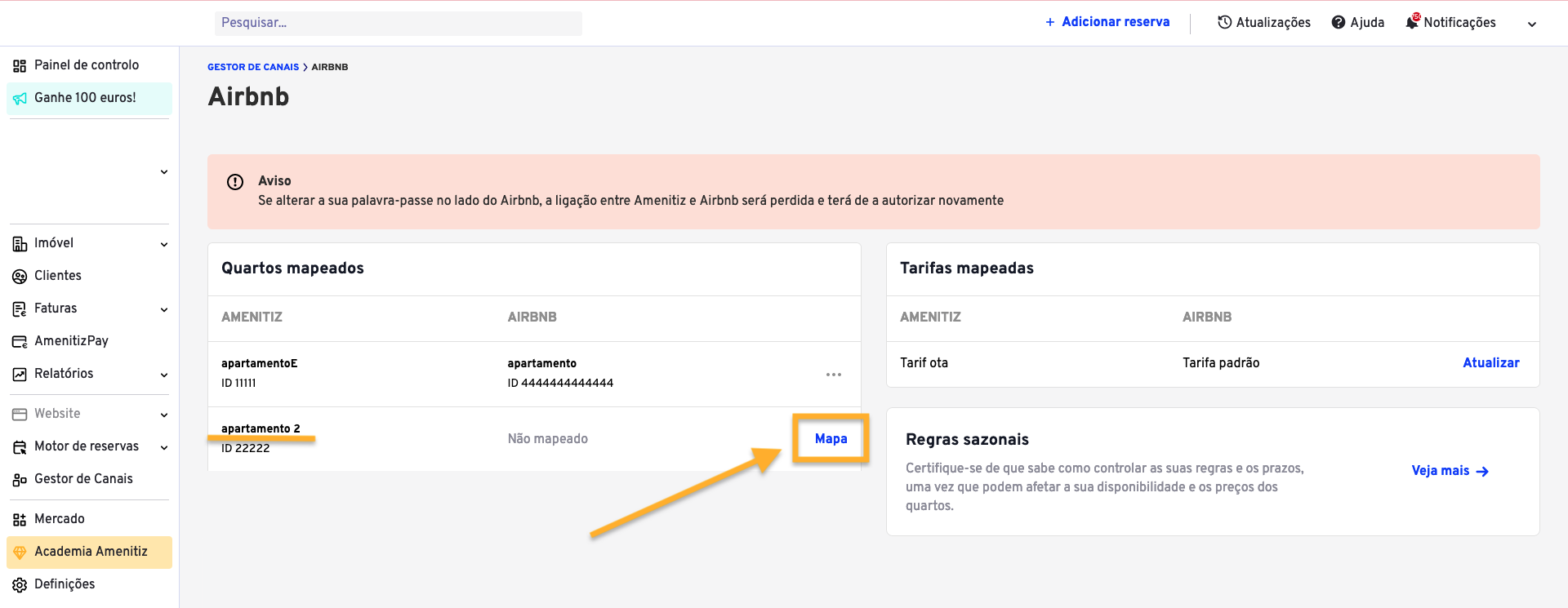This screenshot has width=1568, height=608.
Task: Expand the Faturas submenu chevron
Action: 164,310
